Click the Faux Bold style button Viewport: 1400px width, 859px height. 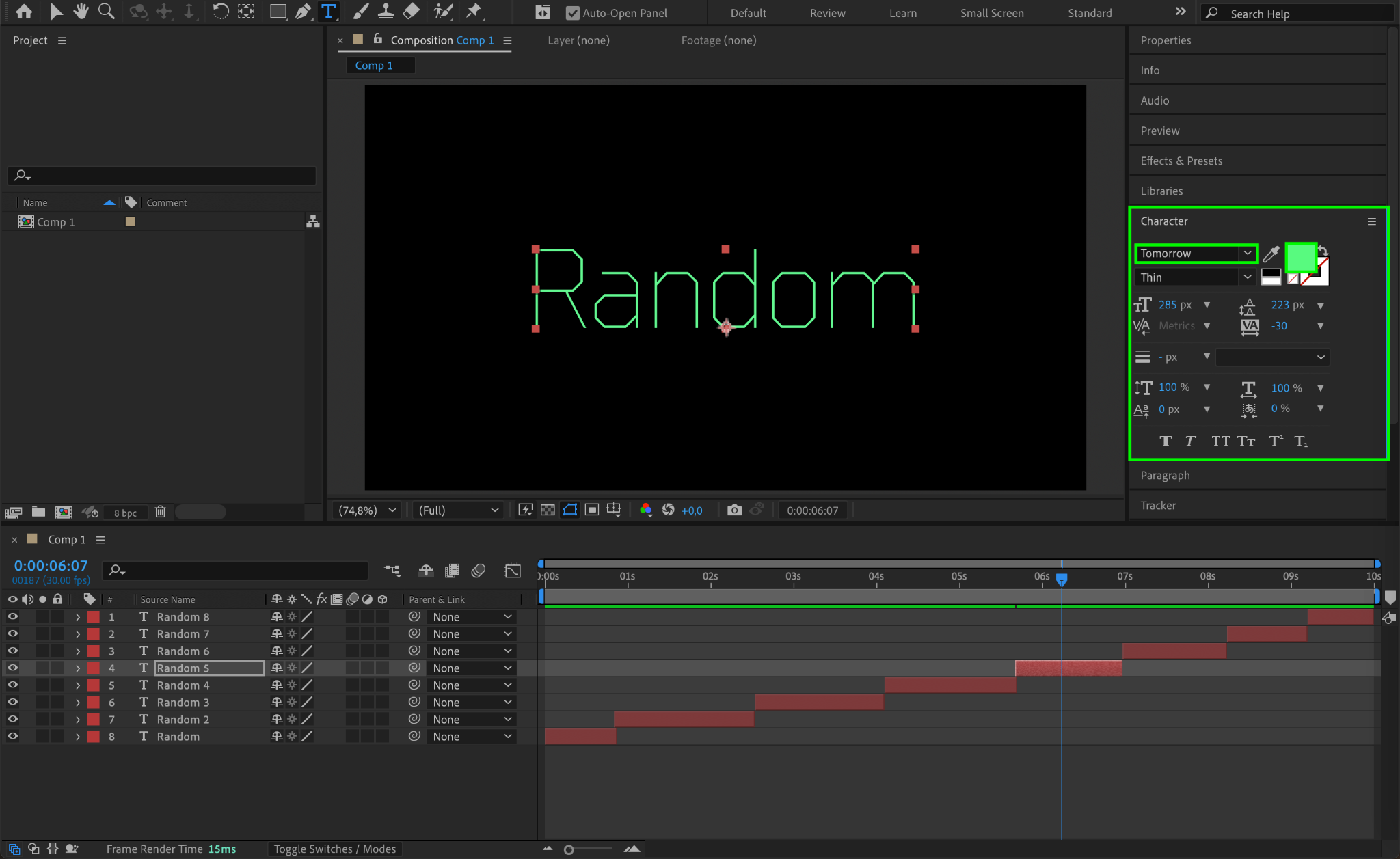coord(1166,441)
